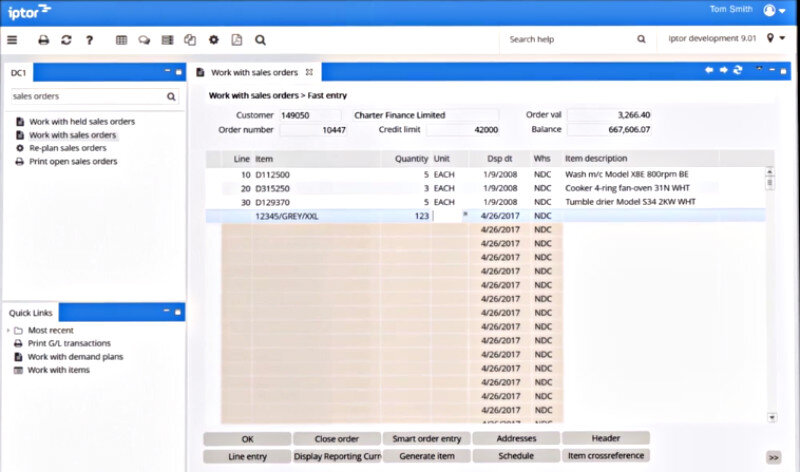Open settings with the gear icon
This screenshot has height=472, width=800.
213,40
